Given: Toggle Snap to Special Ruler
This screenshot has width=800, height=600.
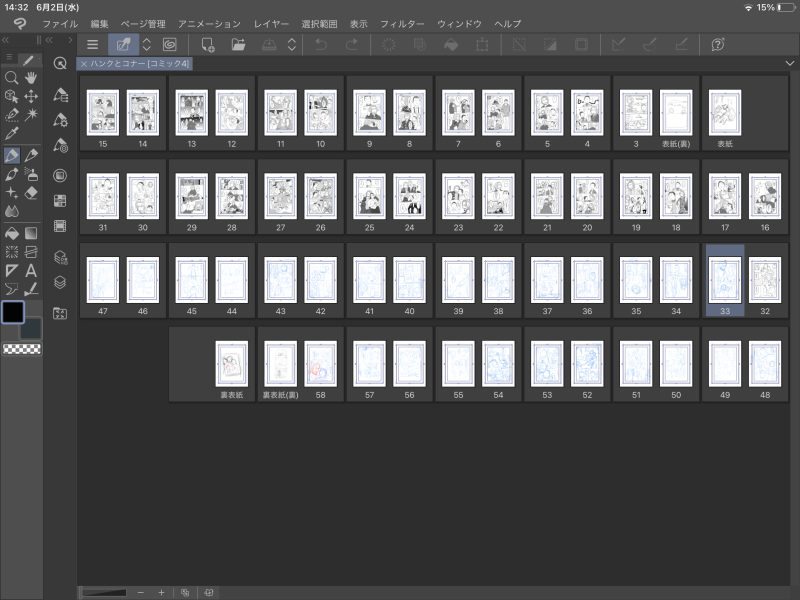Looking at the screenshot, I should tap(649, 45).
